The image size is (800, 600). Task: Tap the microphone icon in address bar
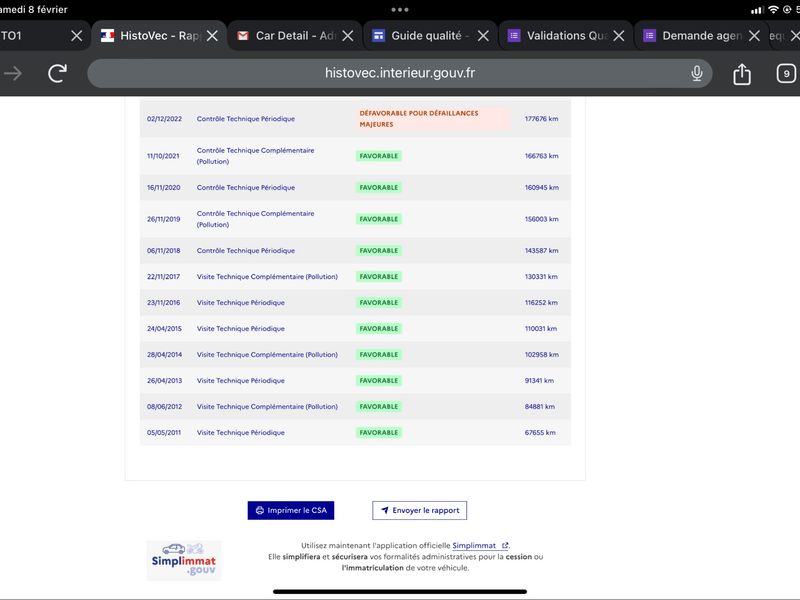696,73
